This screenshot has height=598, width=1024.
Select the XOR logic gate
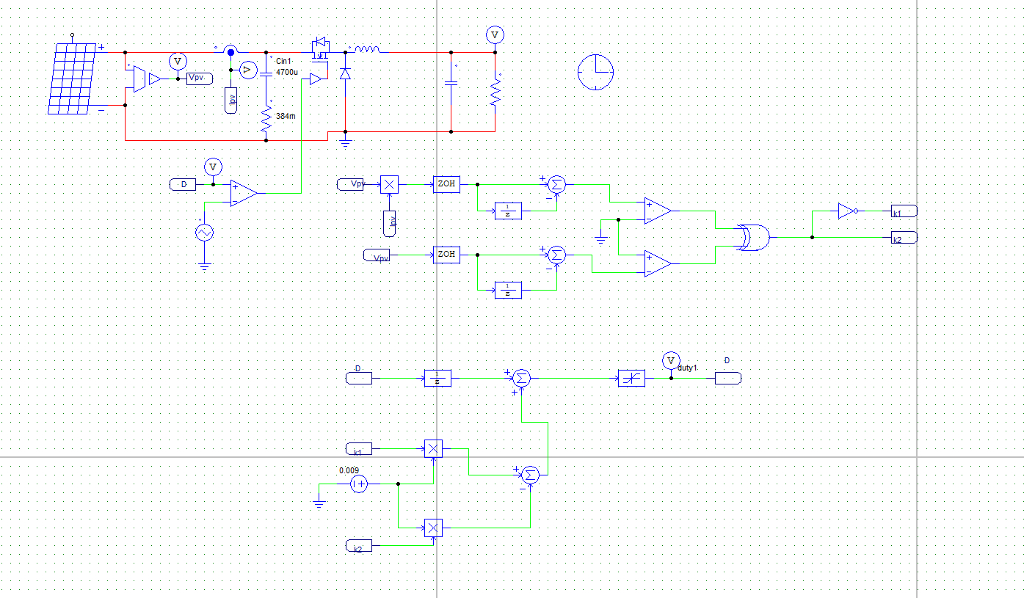(753, 238)
